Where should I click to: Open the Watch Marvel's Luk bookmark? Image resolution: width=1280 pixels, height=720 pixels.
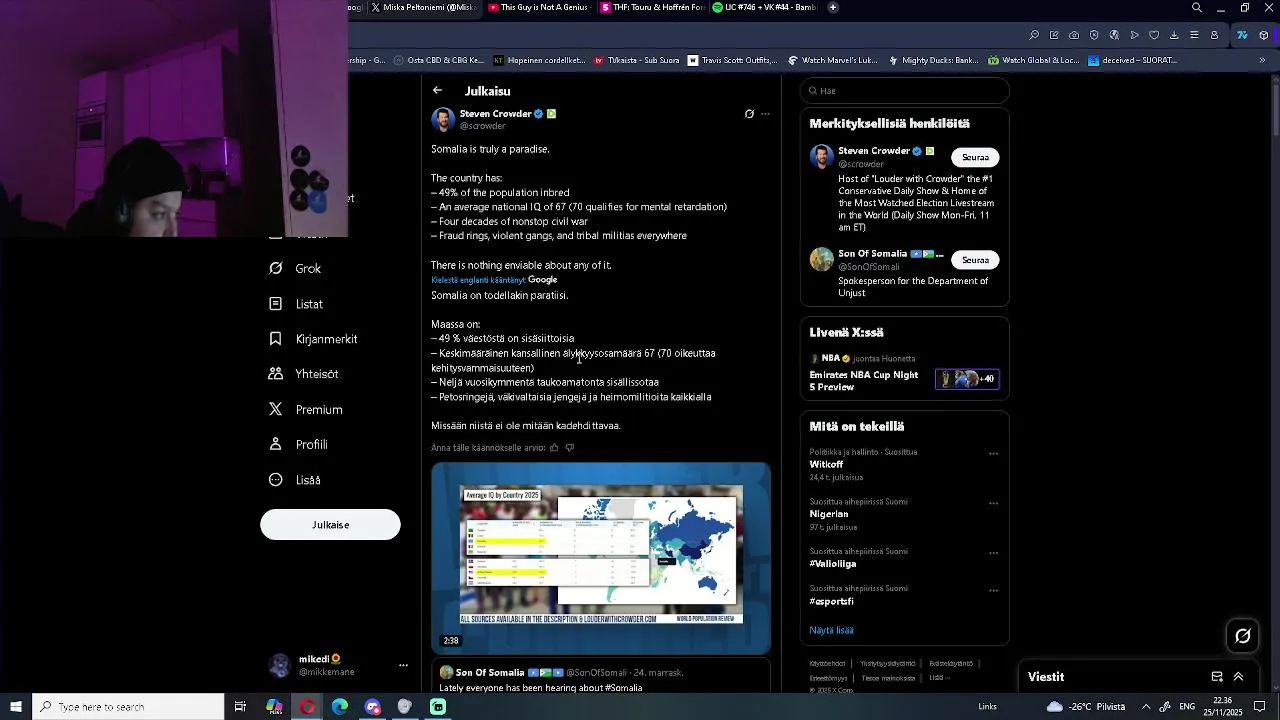coord(833,60)
